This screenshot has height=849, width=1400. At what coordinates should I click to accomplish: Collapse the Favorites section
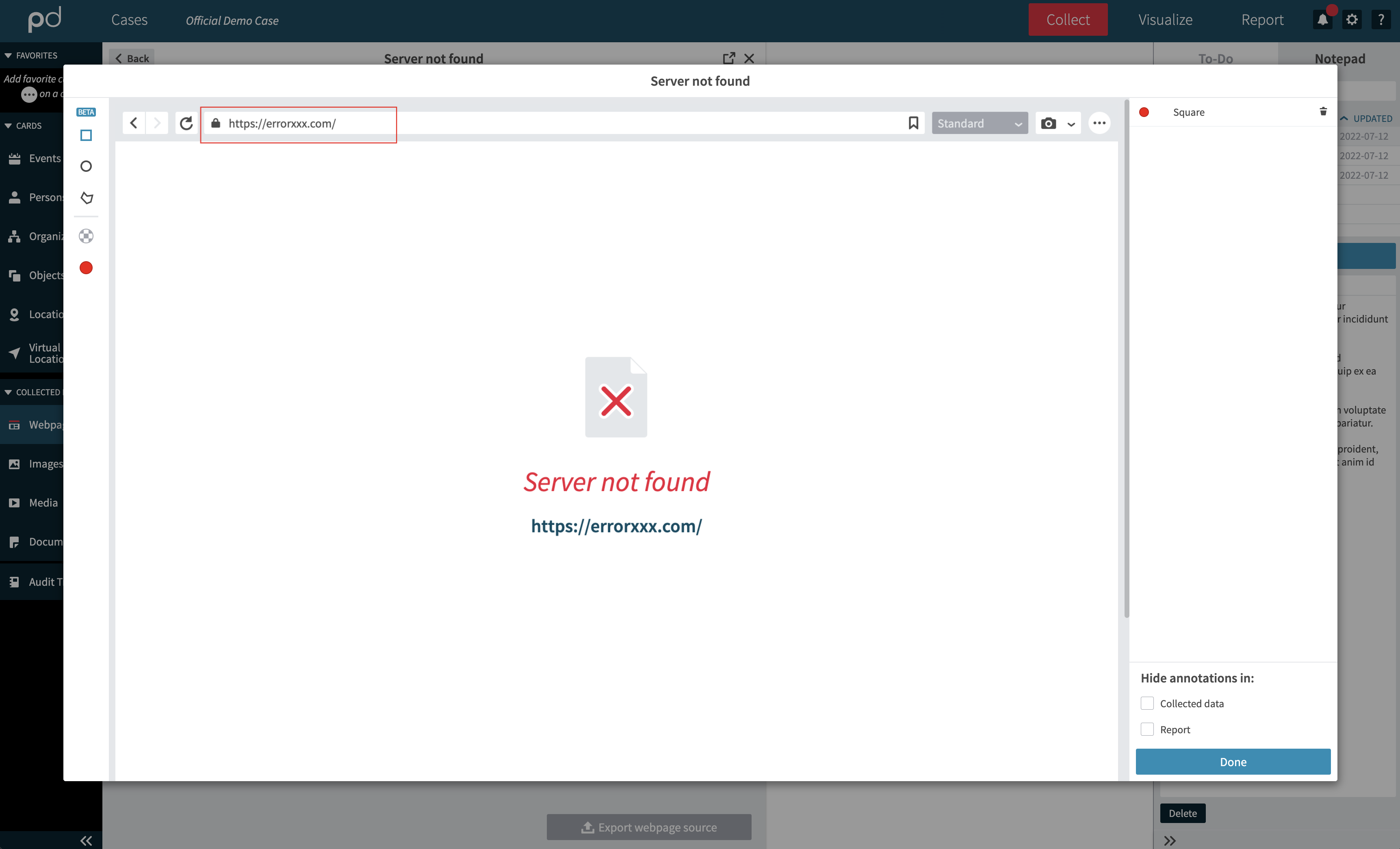point(8,56)
